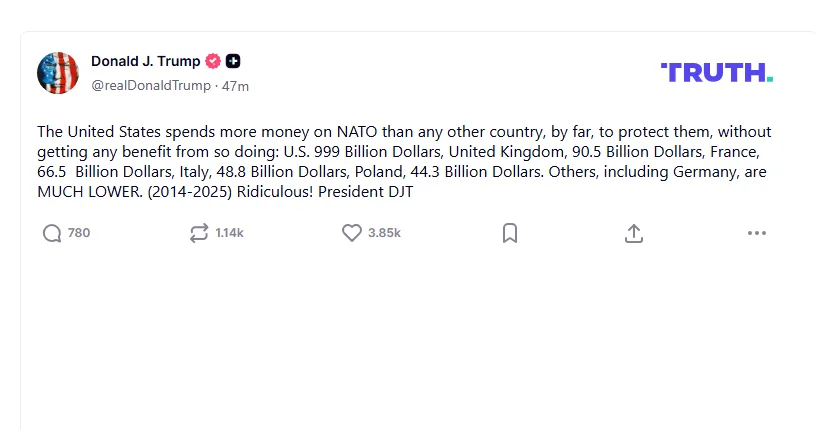Visit the @realDonaldTrump handle link
The image size is (824, 430).
[151, 86]
